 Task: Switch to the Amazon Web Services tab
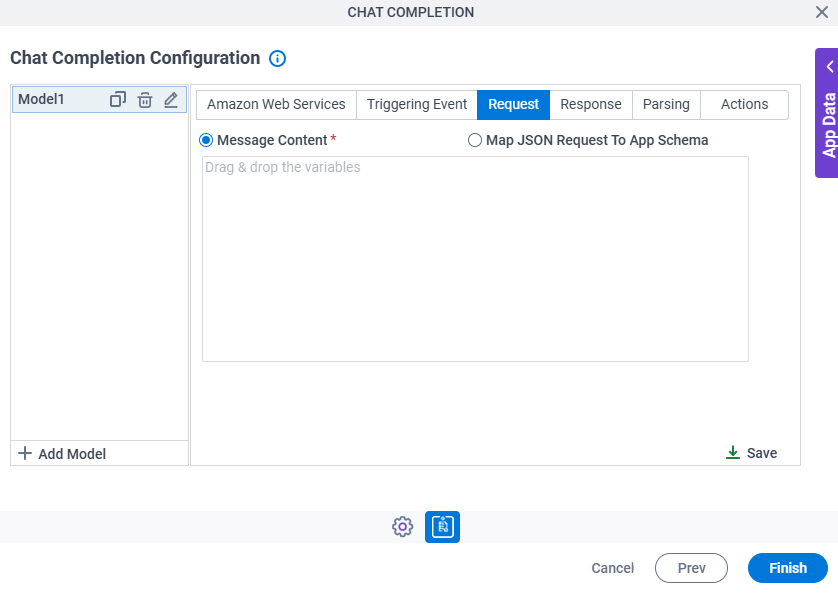point(276,104)
